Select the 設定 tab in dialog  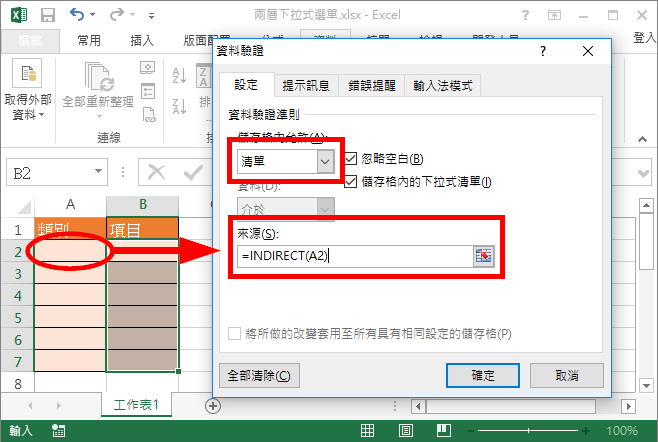pyautogui.click(x=246, y=85)
